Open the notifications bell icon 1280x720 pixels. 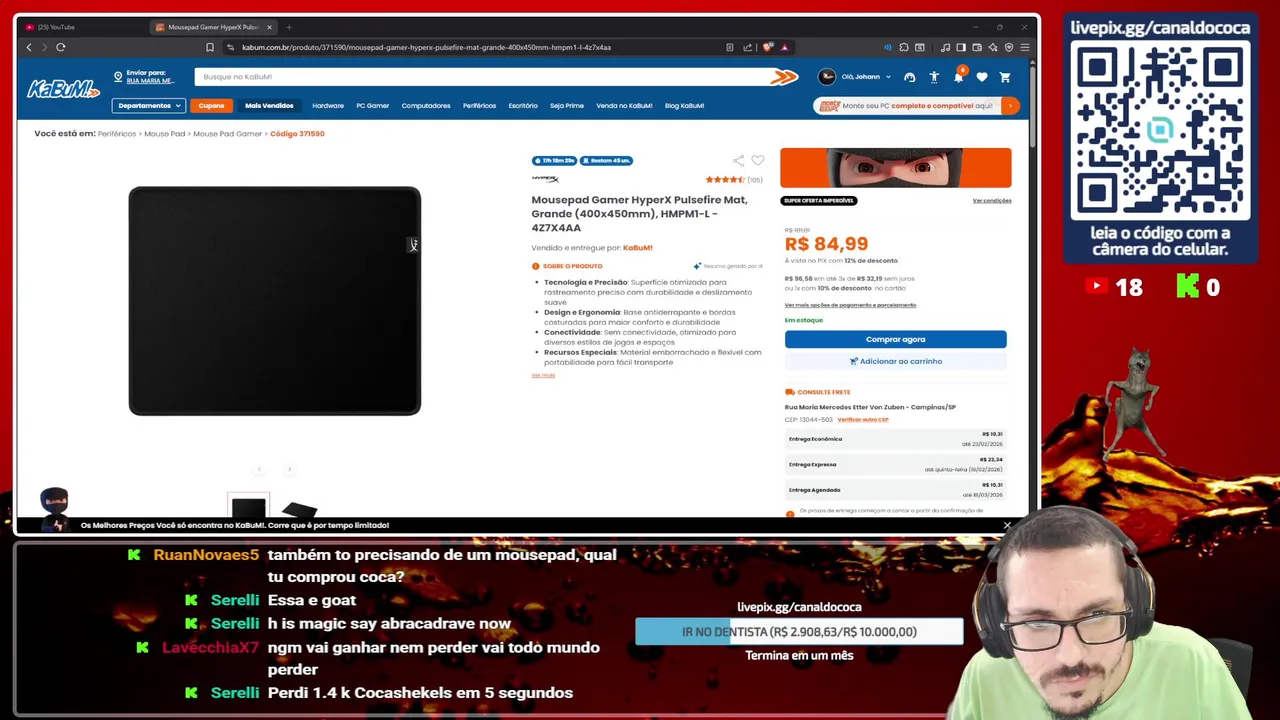pyautogui.click(x=958, y=77)
